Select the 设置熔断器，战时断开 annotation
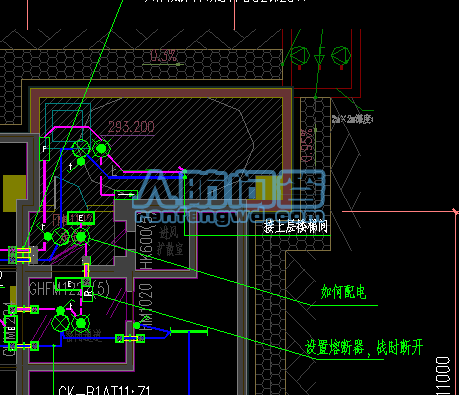 (x=364, y=348)
